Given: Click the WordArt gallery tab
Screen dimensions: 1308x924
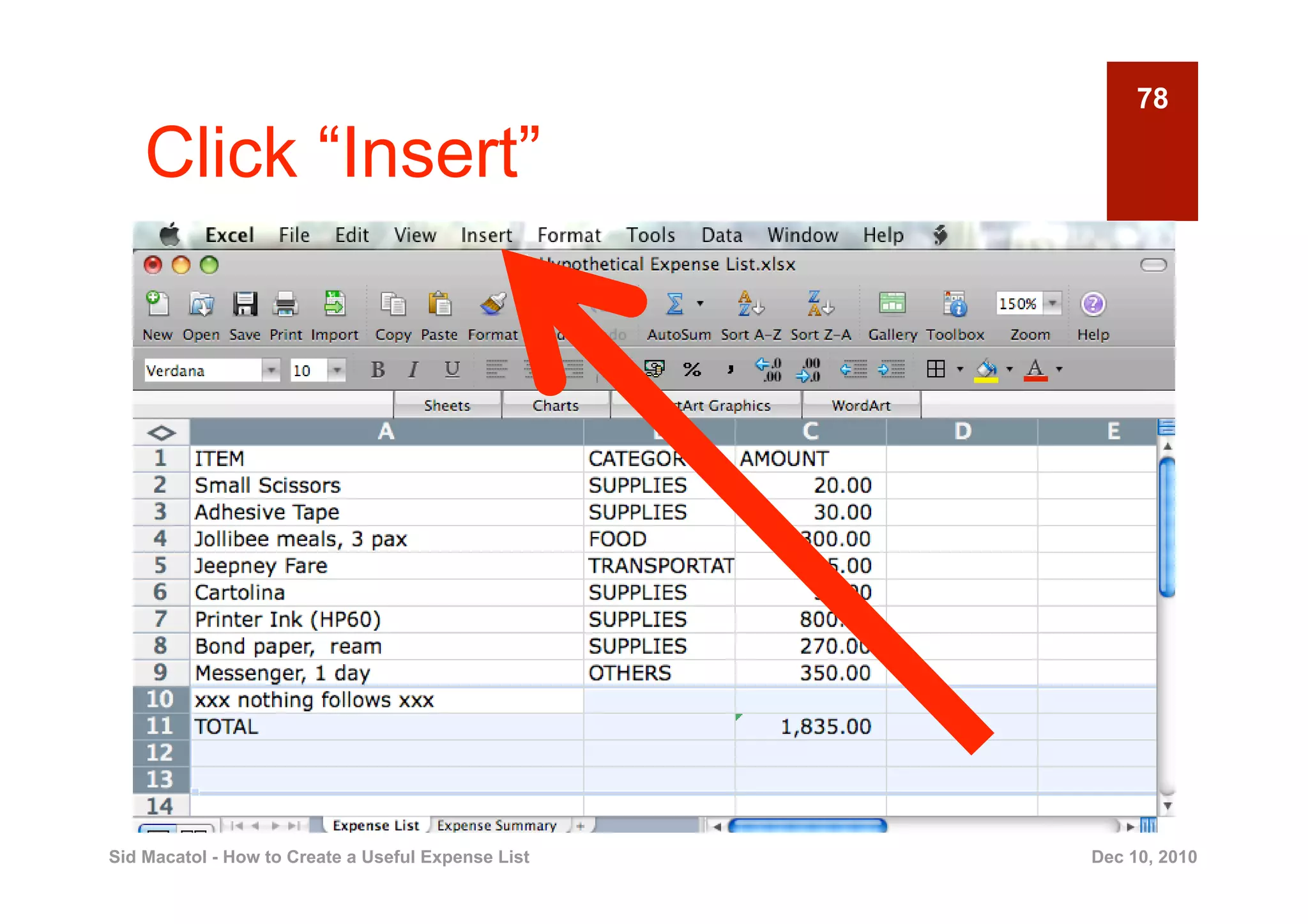Looking at the screenshot, I should (861, 405).
